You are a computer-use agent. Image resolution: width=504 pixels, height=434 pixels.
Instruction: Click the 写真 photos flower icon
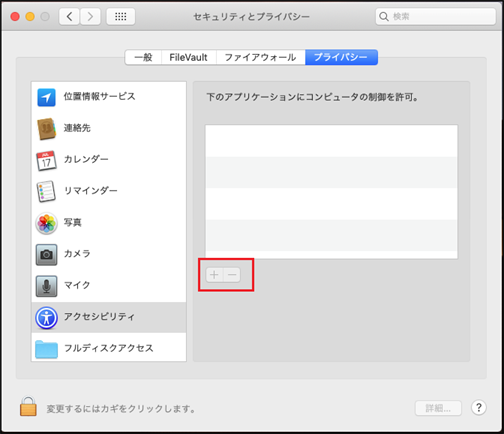click(46, 223)
